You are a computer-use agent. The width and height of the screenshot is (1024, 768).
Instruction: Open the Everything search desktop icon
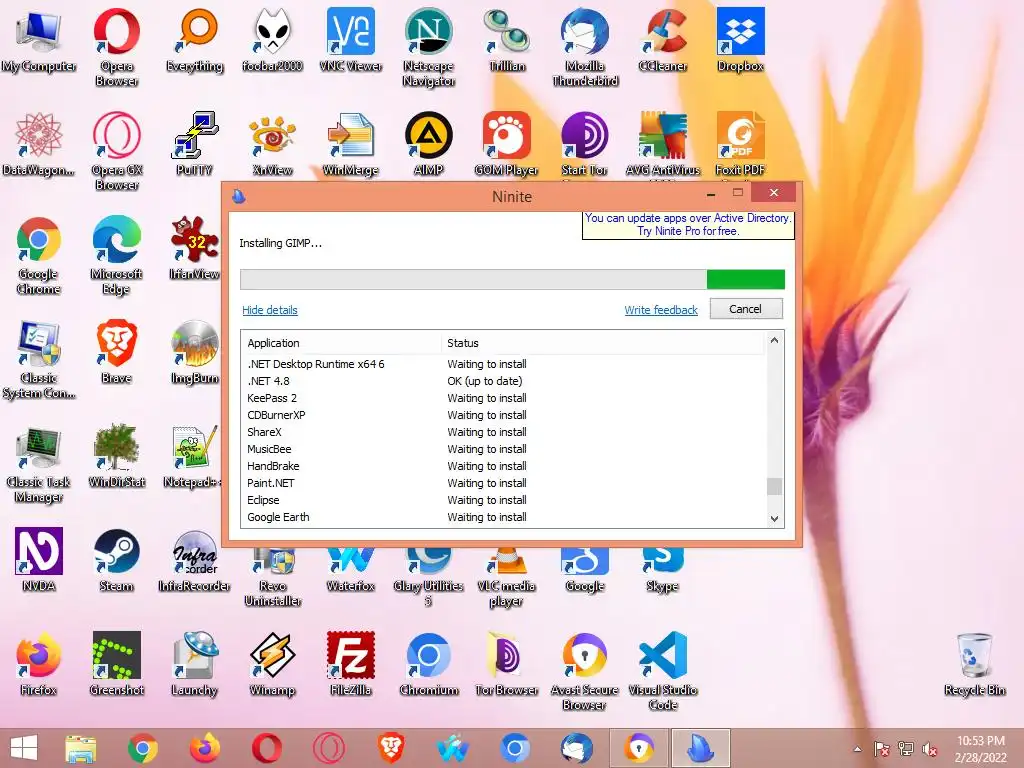[x=195, y=40]
